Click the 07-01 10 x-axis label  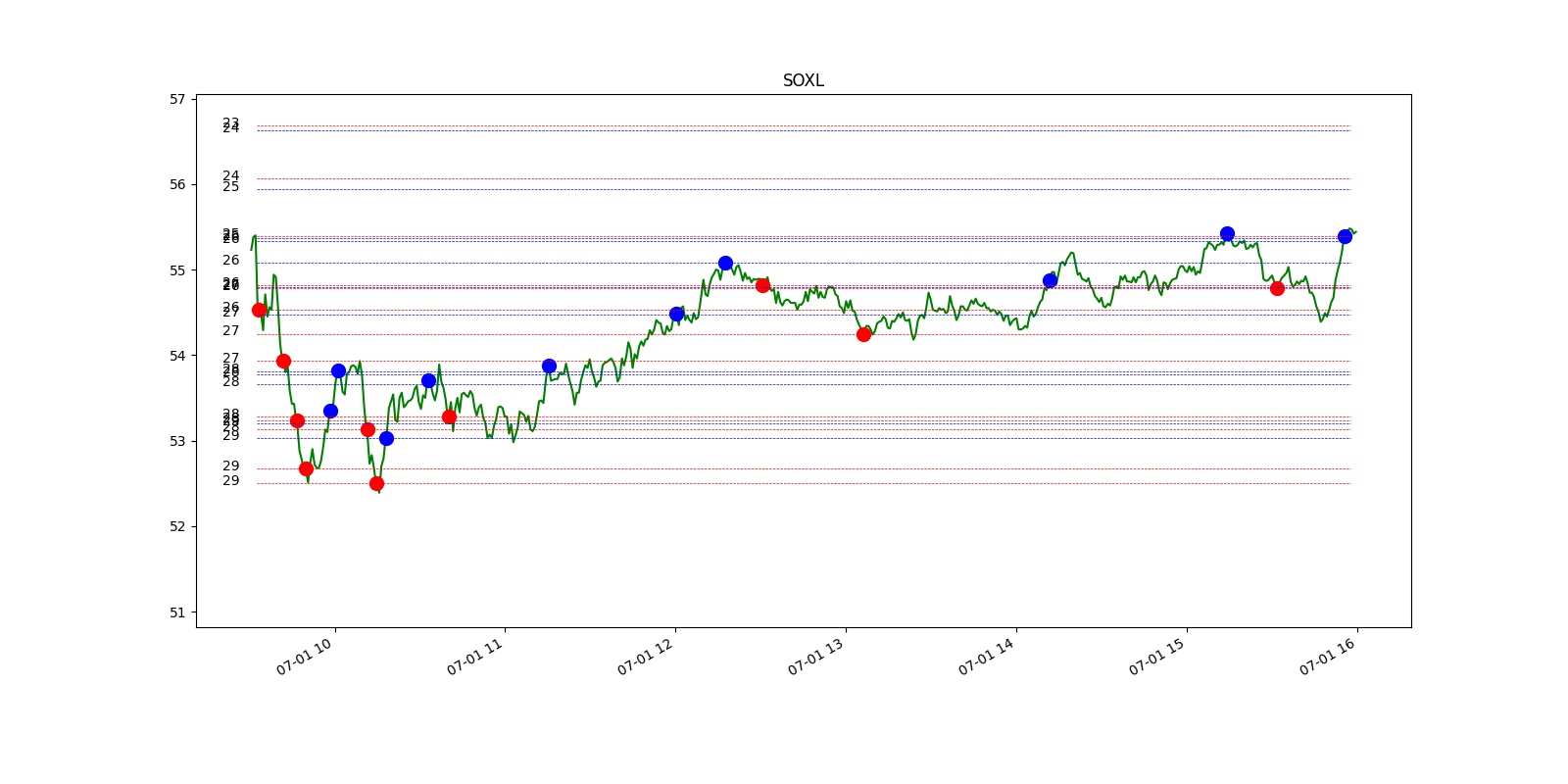[304, 657]
